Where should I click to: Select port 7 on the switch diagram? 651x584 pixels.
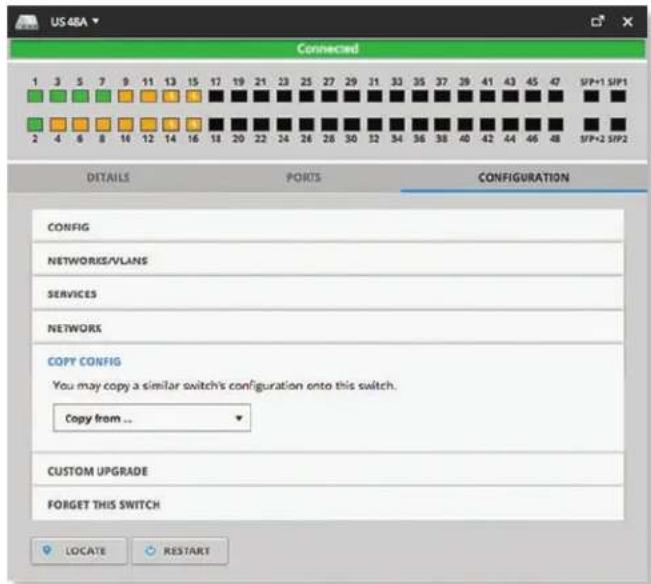103,96
